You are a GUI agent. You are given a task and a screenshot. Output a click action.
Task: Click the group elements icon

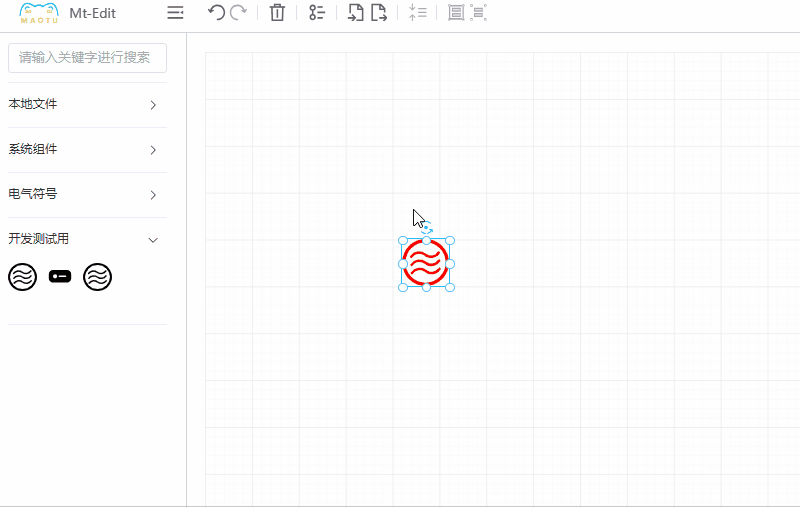coord(456,13)
